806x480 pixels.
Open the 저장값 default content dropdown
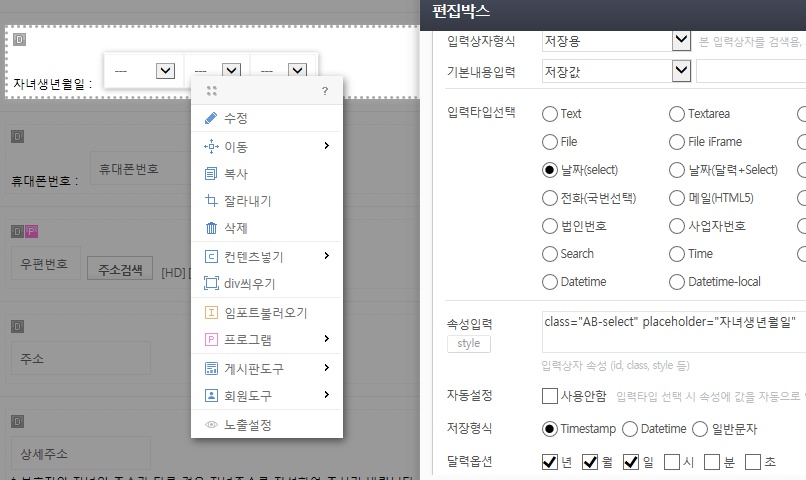(681, 71)
